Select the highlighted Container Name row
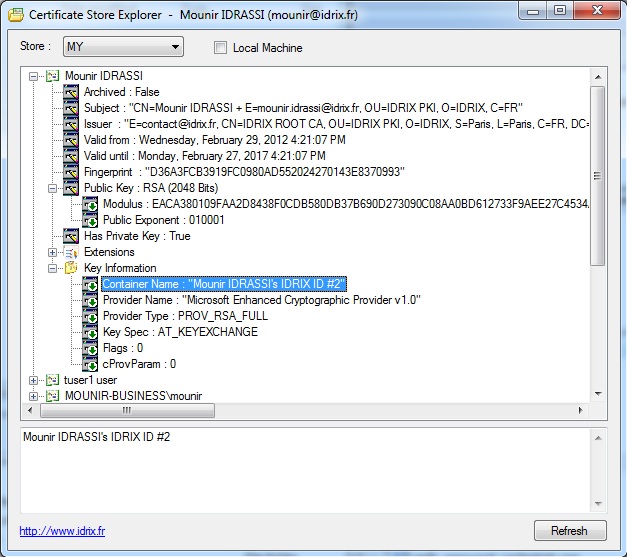 (x=224, y=284)
